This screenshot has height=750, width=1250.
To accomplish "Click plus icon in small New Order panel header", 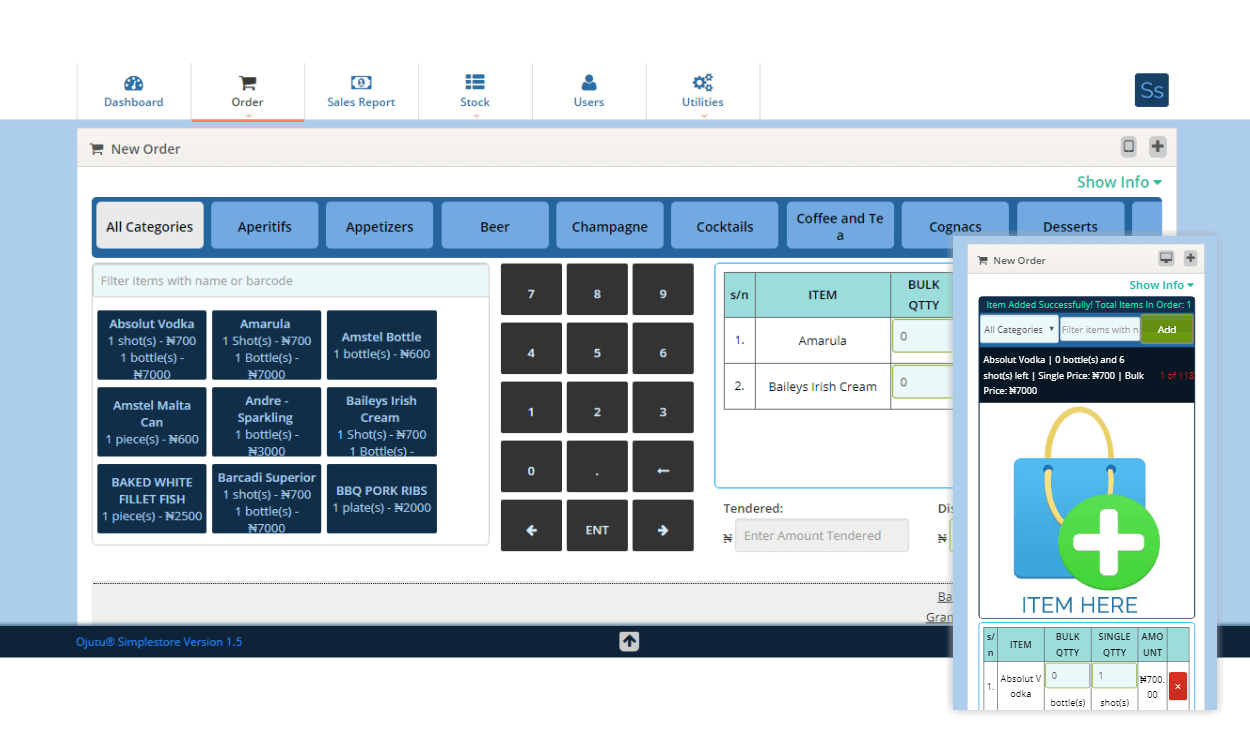I will [x=1190, y=258].
